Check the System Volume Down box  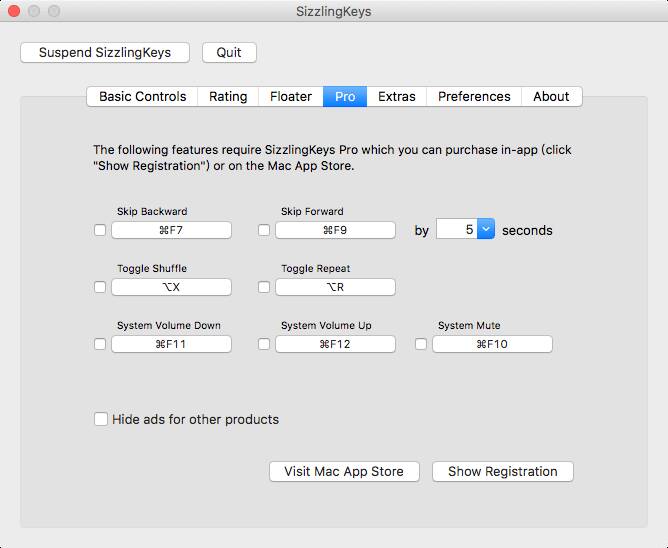pyautogui.click(x=100, y=344)
